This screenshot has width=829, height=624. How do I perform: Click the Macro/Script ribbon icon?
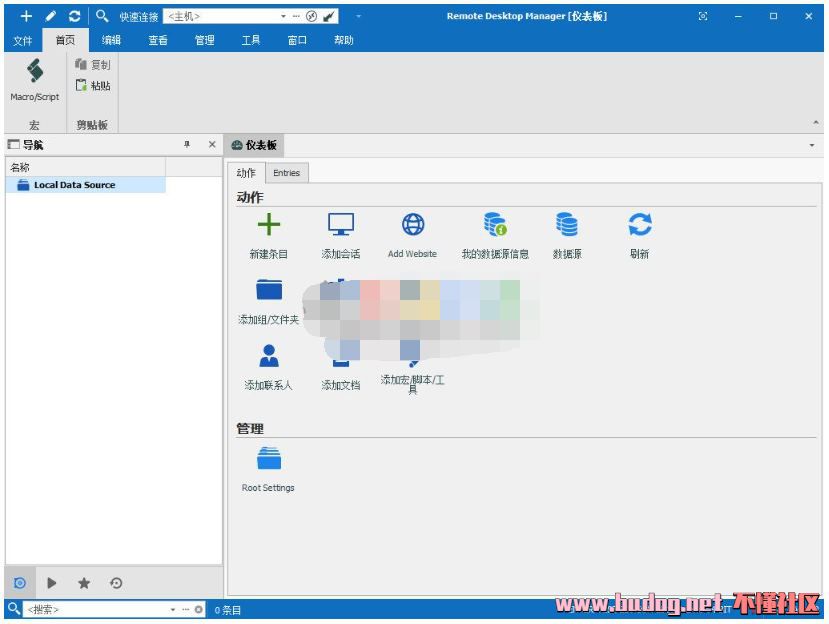[35, 72]
